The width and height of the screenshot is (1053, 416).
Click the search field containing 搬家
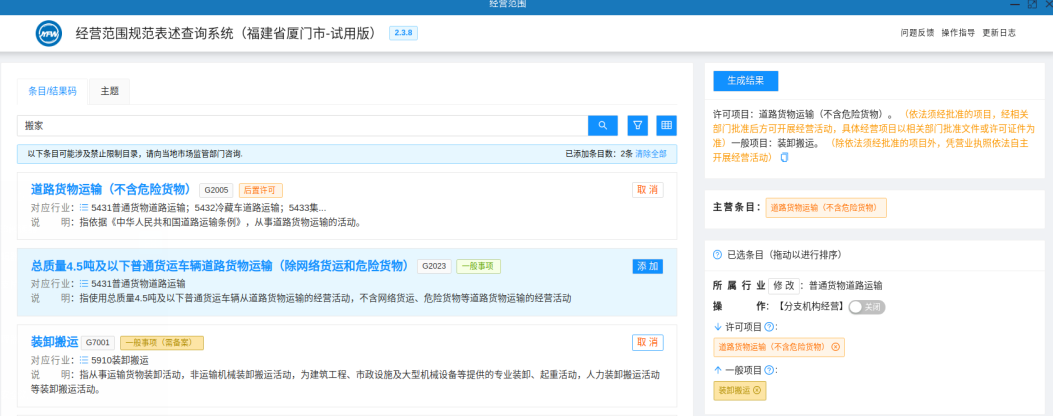302,125
